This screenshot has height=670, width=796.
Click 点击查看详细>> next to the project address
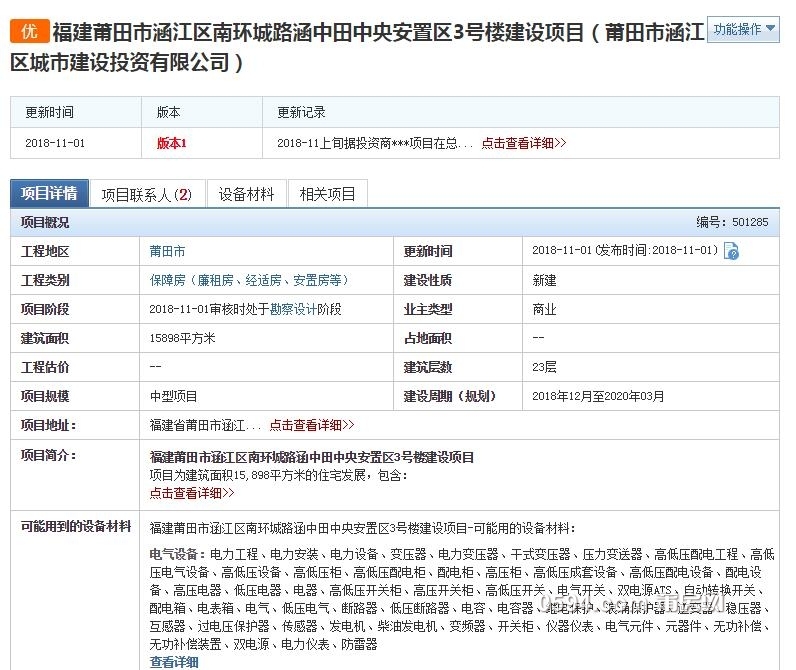pyautogui.click(x=312, y=425)
